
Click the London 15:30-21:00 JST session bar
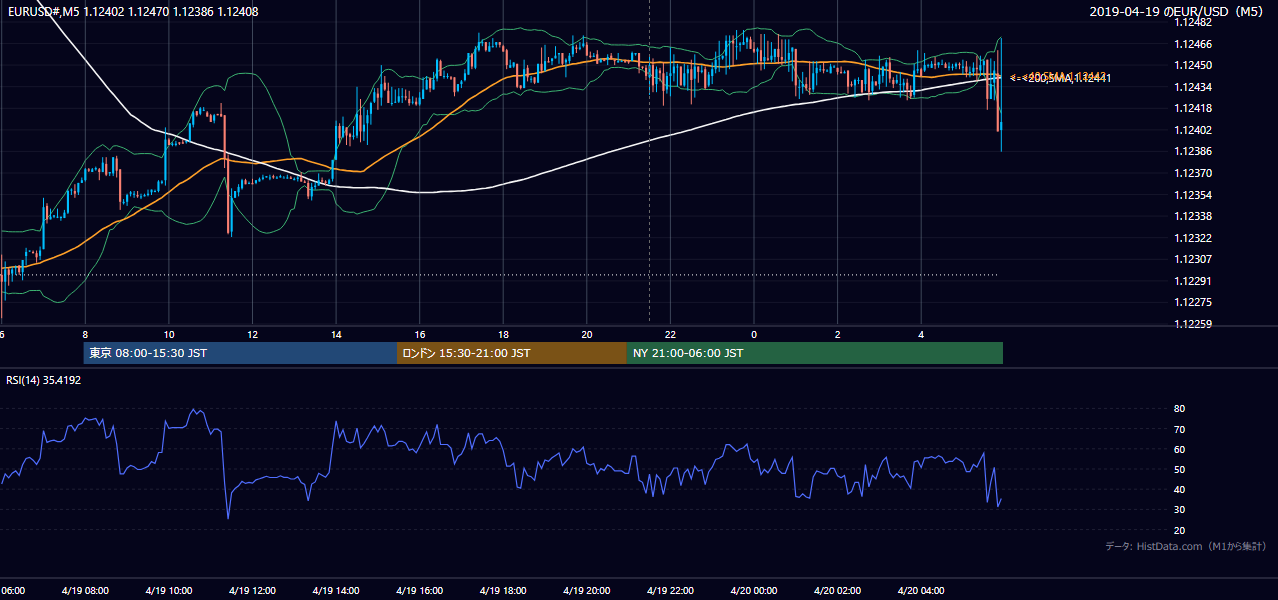click(x=512, y=353)
